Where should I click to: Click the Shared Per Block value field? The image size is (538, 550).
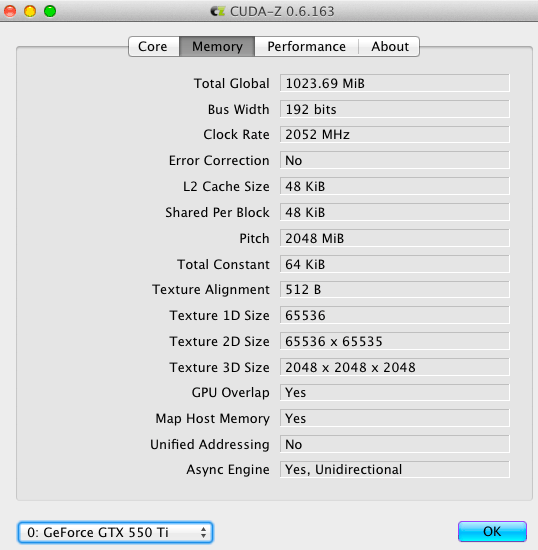click(x=395, y=212)
